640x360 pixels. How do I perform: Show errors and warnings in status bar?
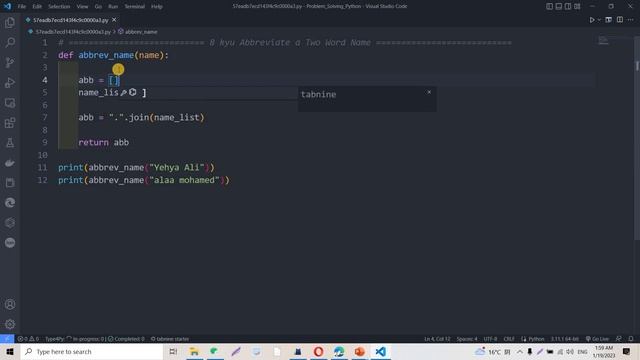point(28,339)
